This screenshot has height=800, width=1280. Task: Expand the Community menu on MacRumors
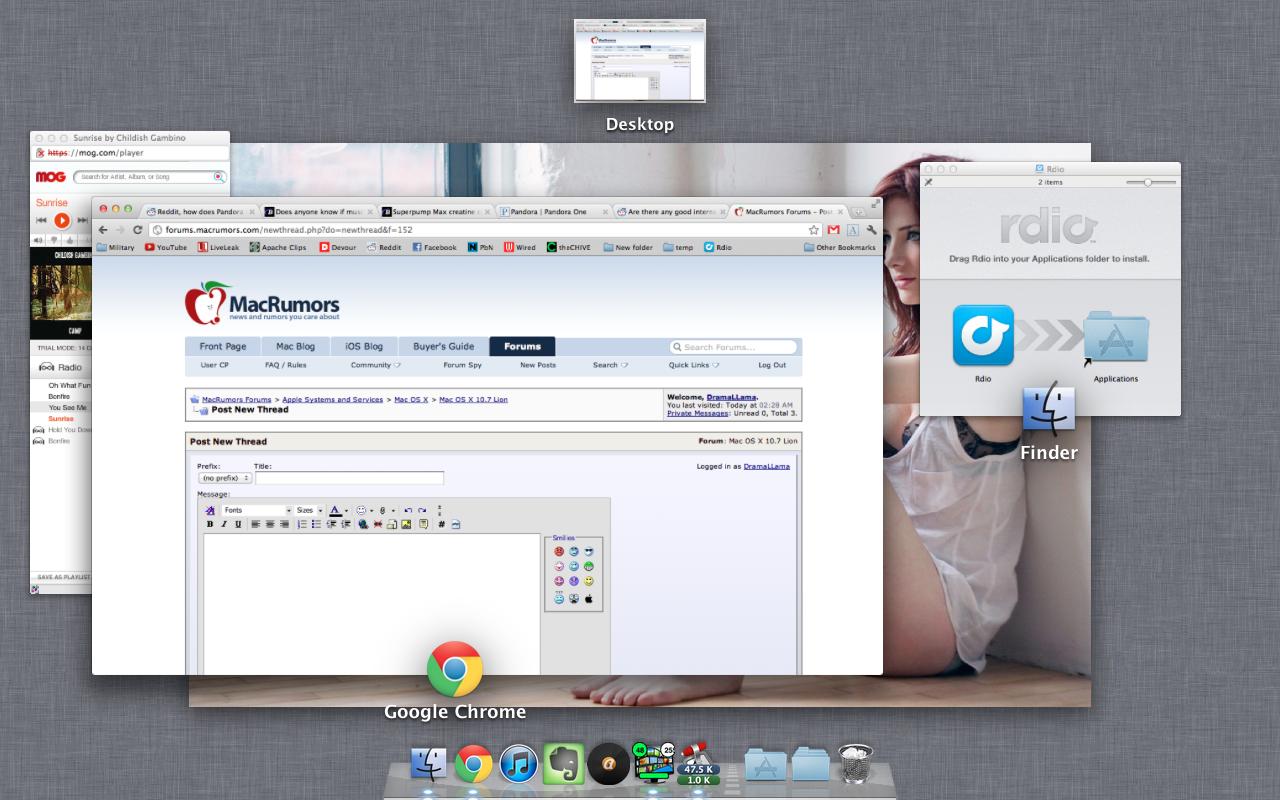[376, 365]
